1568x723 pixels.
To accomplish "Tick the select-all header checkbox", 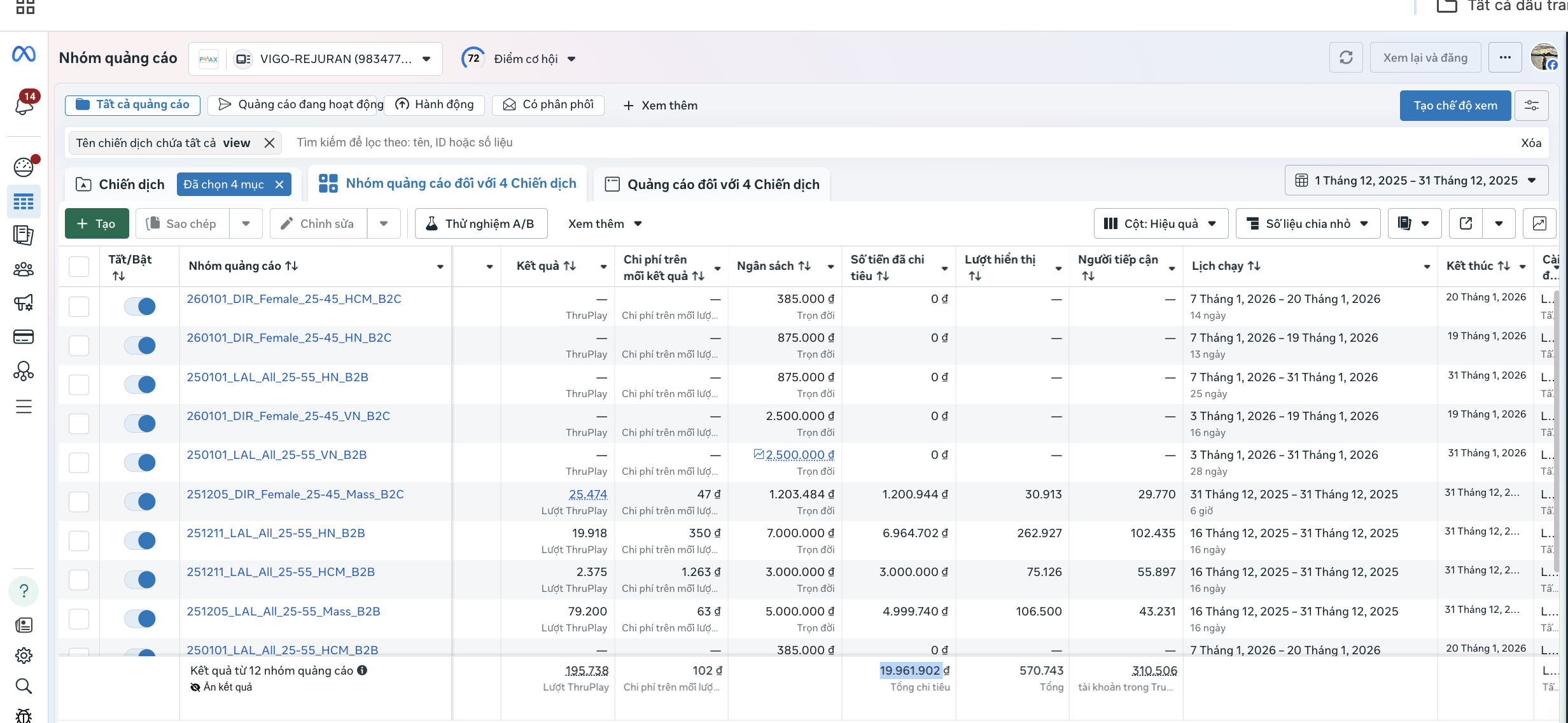I will pyautogui.click(x=79, y=266).
